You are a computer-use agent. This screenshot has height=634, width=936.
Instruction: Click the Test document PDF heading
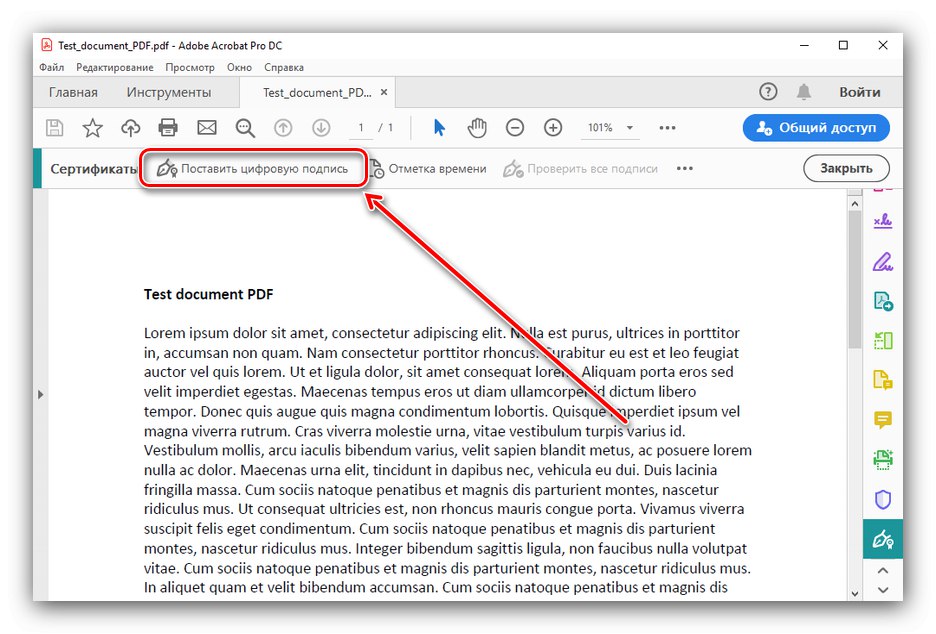click(208, 294)
